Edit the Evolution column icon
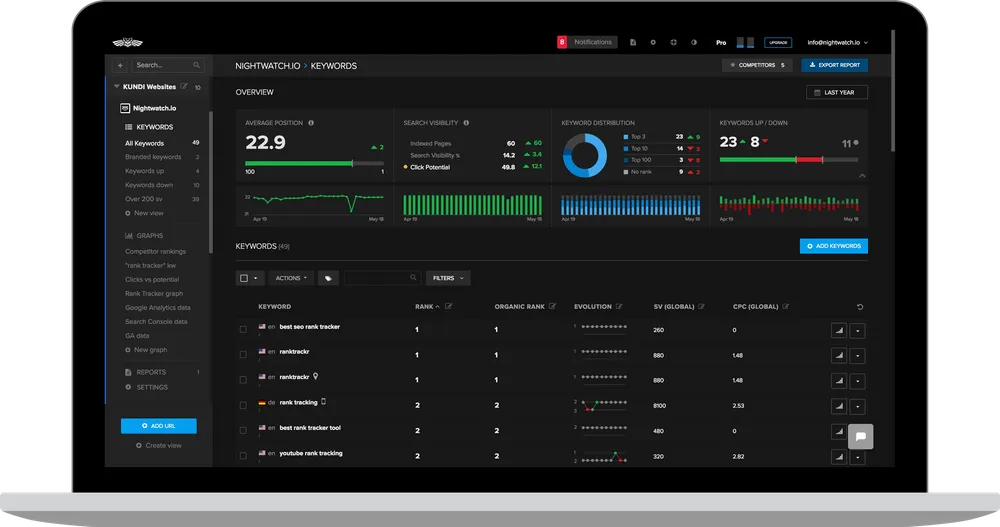This screenshot has width=1000, height=527. 619,306
